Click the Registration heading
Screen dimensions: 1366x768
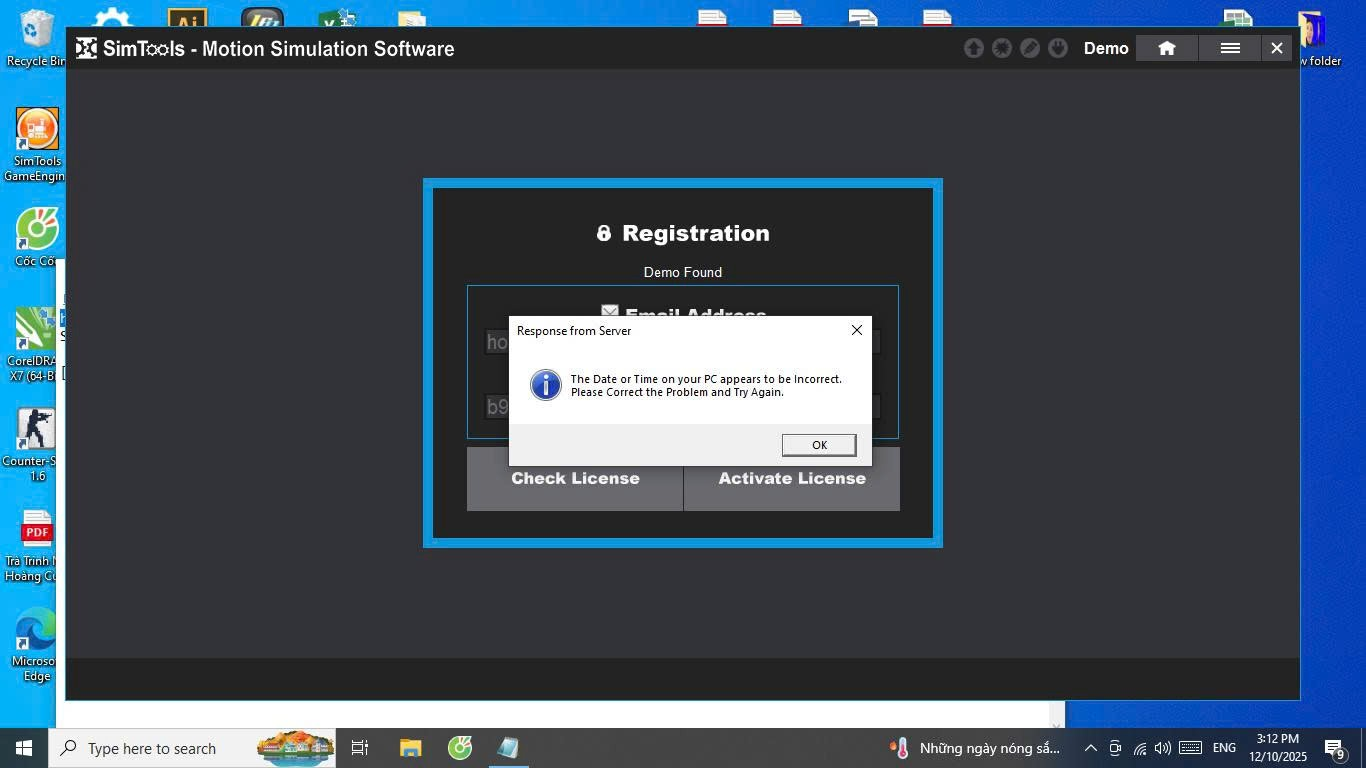[x=696, y=233]
